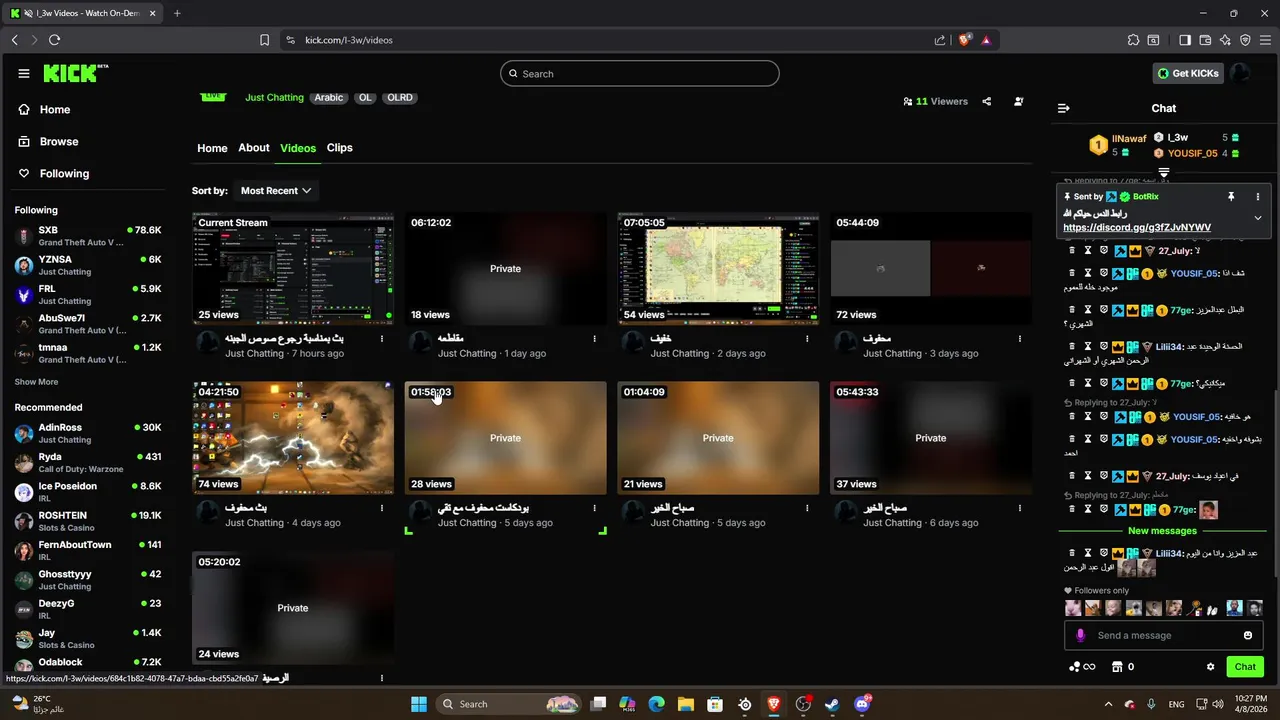
Task: Open the 07:05:05 map video thumbnail
Action: tap(718, 268)
